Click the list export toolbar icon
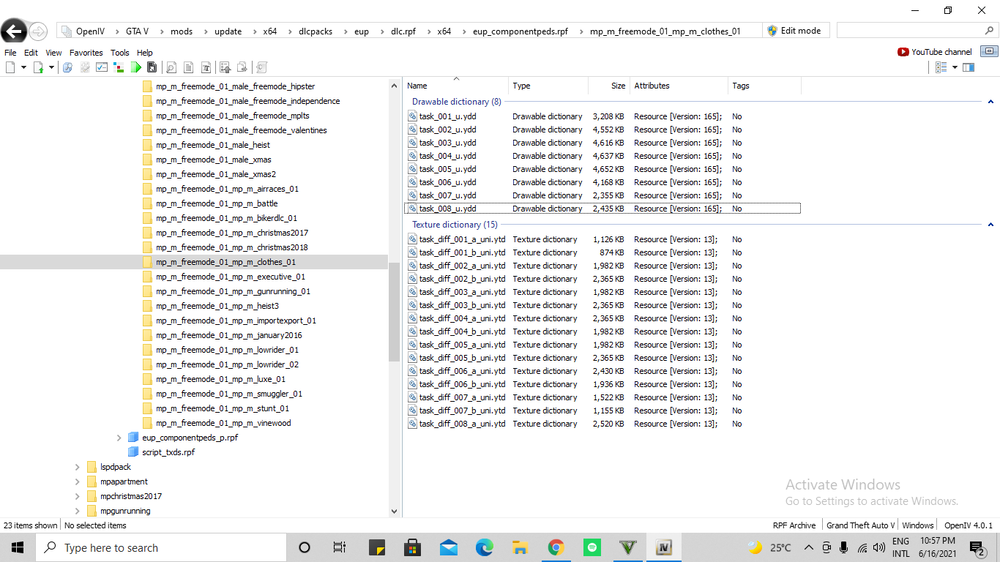The width and height of the screenshot is (1000, 562). [224, 68]
